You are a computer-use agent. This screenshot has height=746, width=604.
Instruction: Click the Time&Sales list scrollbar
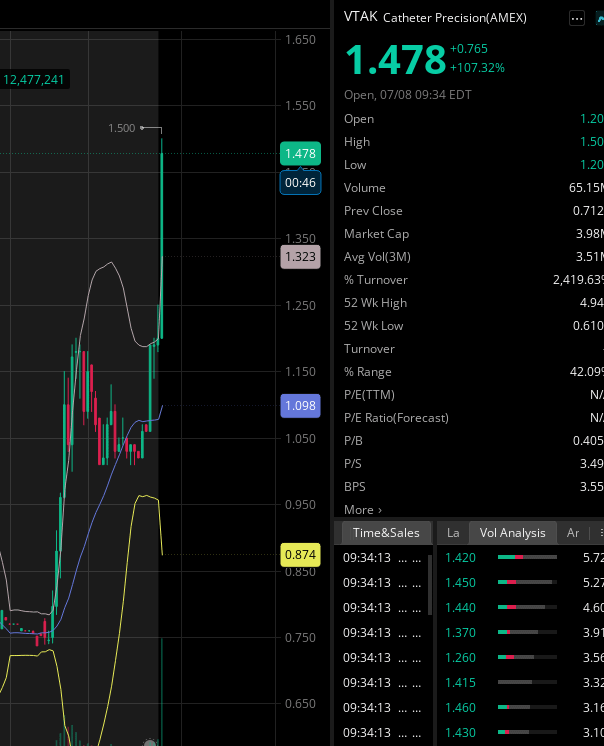430,585
